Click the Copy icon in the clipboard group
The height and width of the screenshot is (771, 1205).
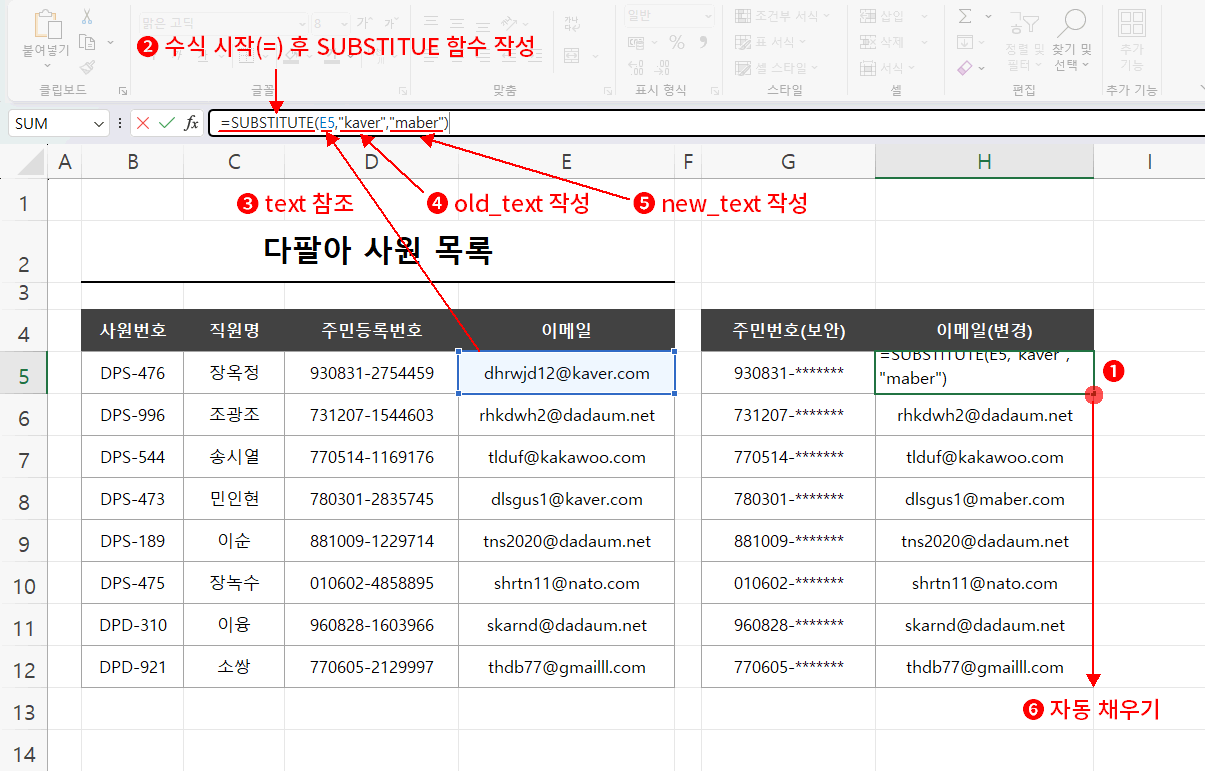[x=86, y=42]
